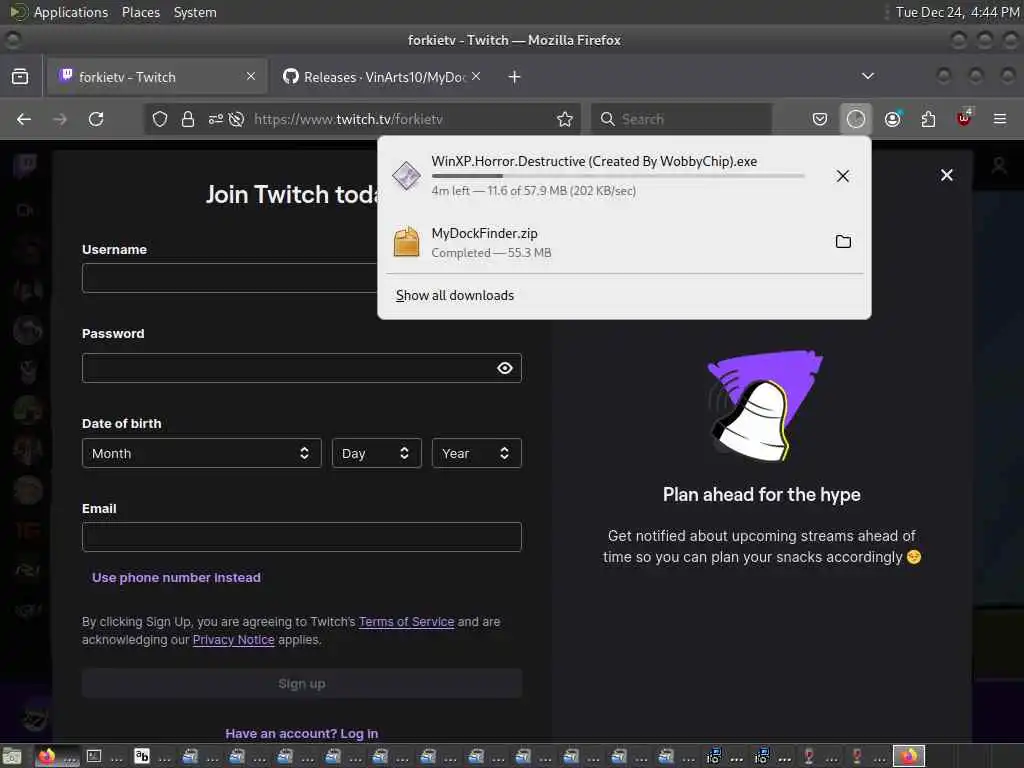The height and width of the screenshot is (768, 1024).
Task: Go back one page in Firefox
Action: (24, 119)
